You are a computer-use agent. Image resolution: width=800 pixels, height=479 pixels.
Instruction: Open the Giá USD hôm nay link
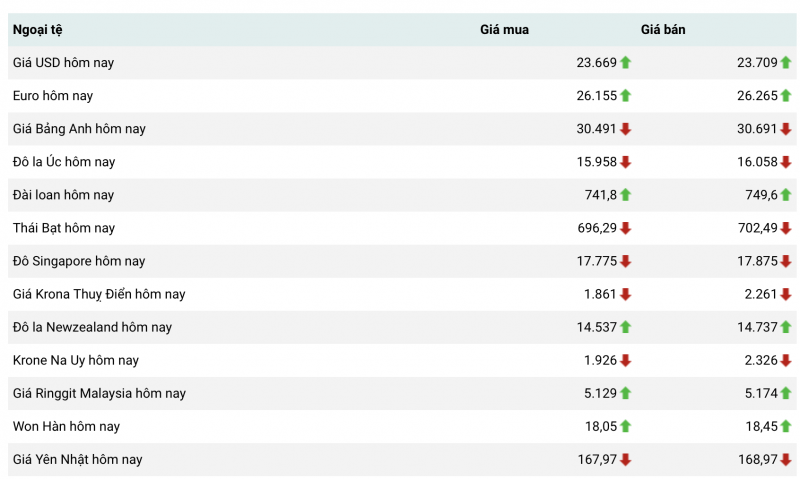point(63,63)
